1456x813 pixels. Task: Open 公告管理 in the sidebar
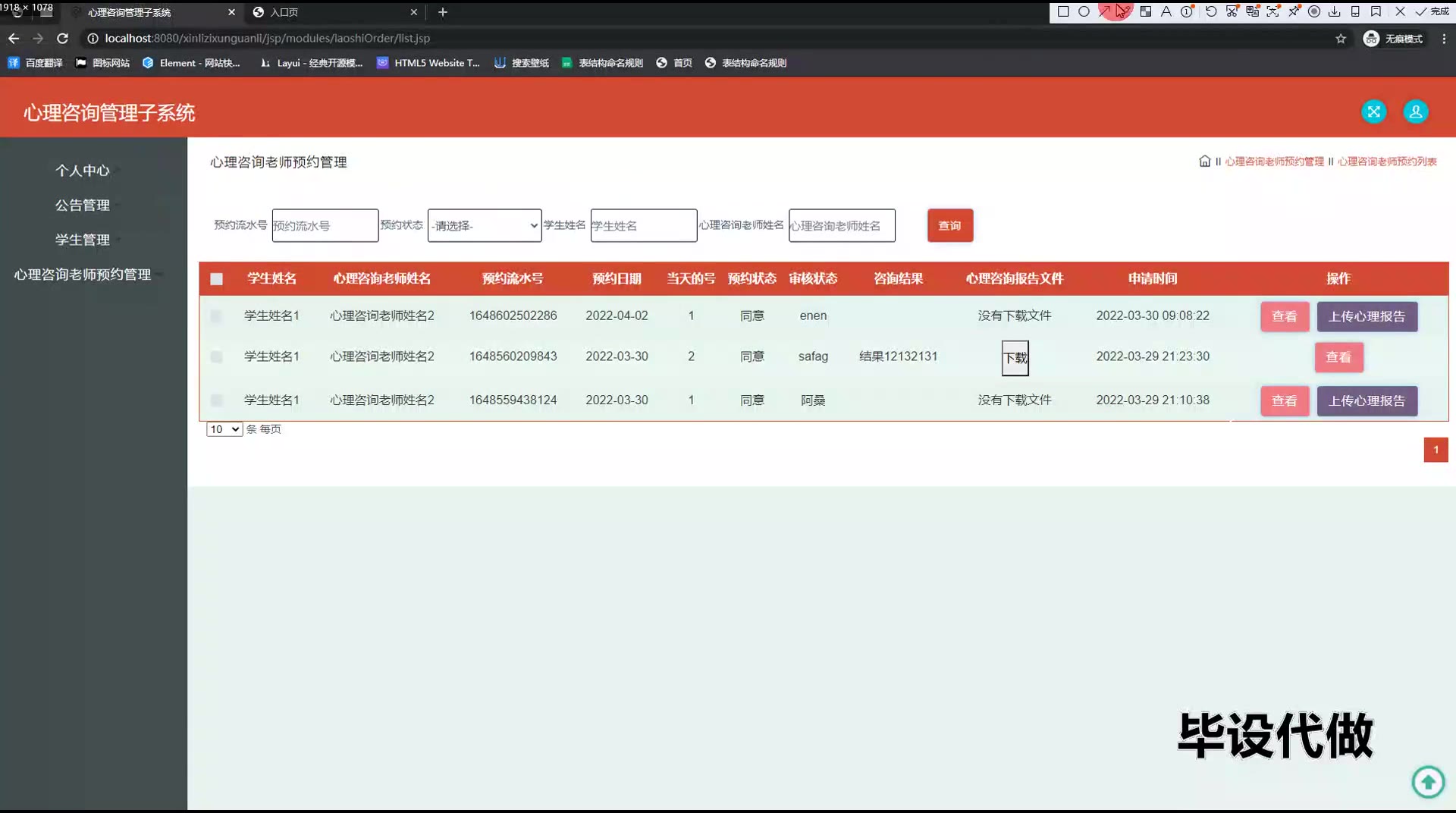point(83,206)
